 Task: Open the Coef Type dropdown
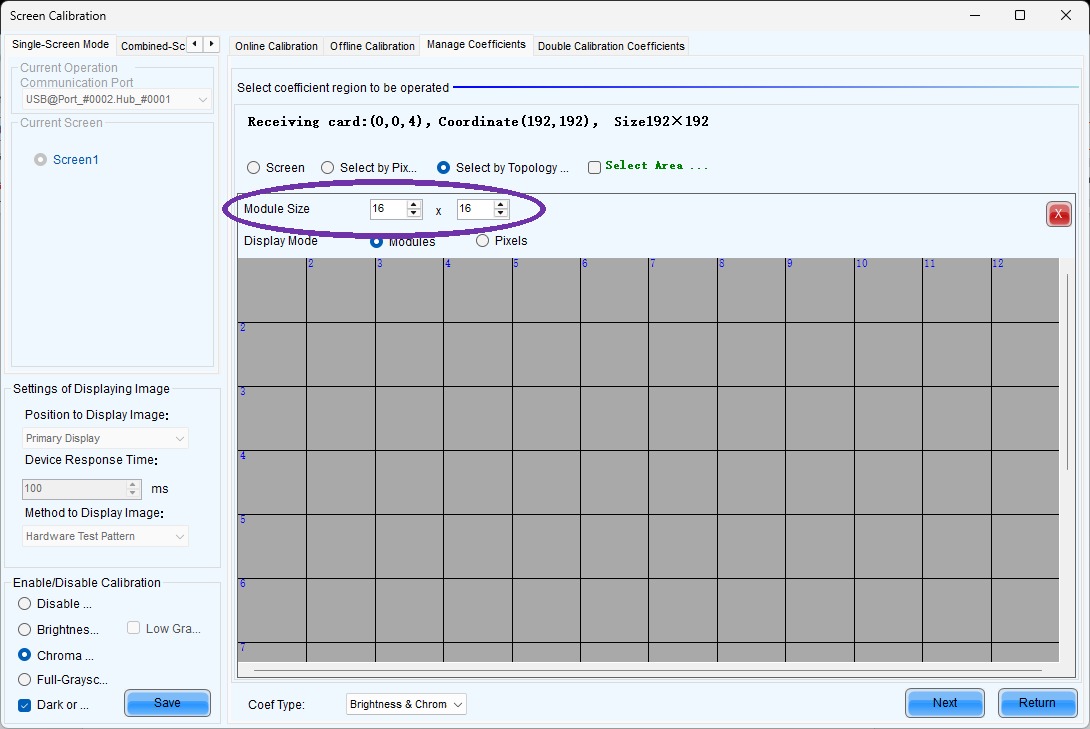pyautogui.click(x=406, y=704)
